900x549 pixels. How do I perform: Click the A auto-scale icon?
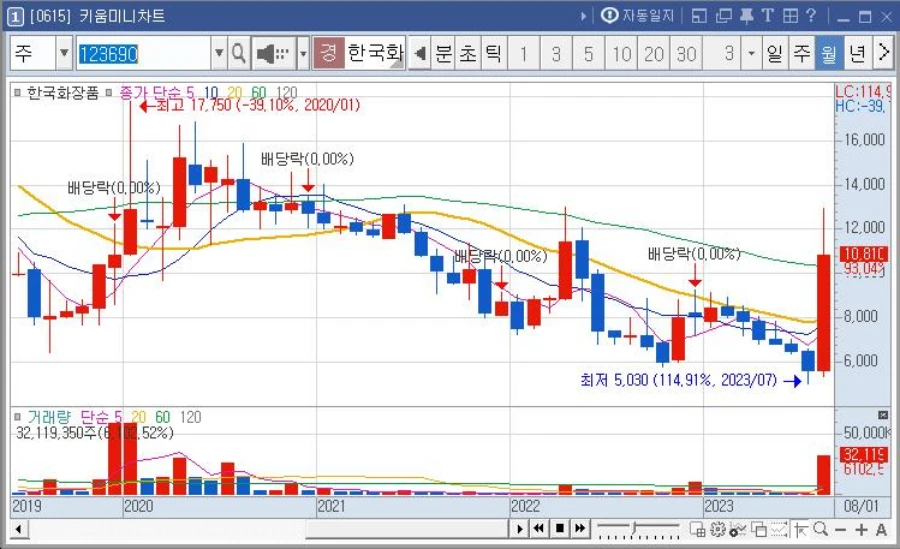coord(881,529)
